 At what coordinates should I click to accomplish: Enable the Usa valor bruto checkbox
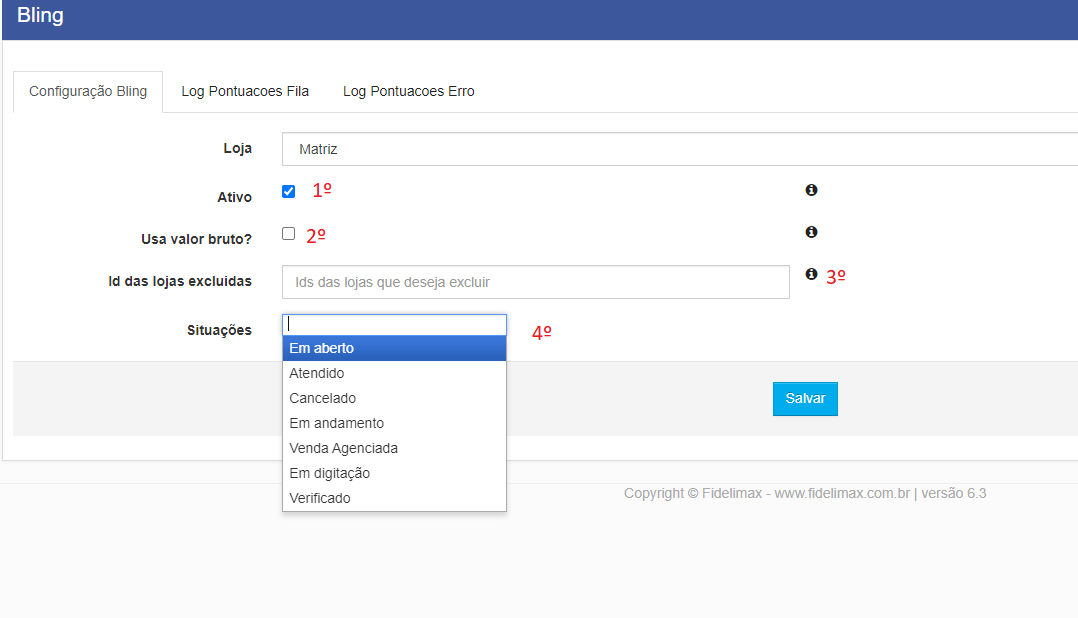[289, 234]
